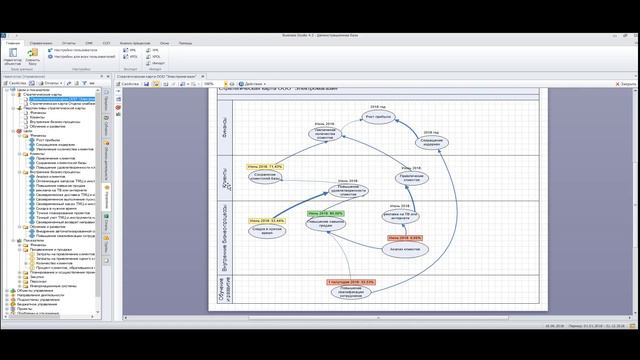Open the zoom level dropdown arrow
640x360 pixels.
pyautogui.click(x=225, y=84)
